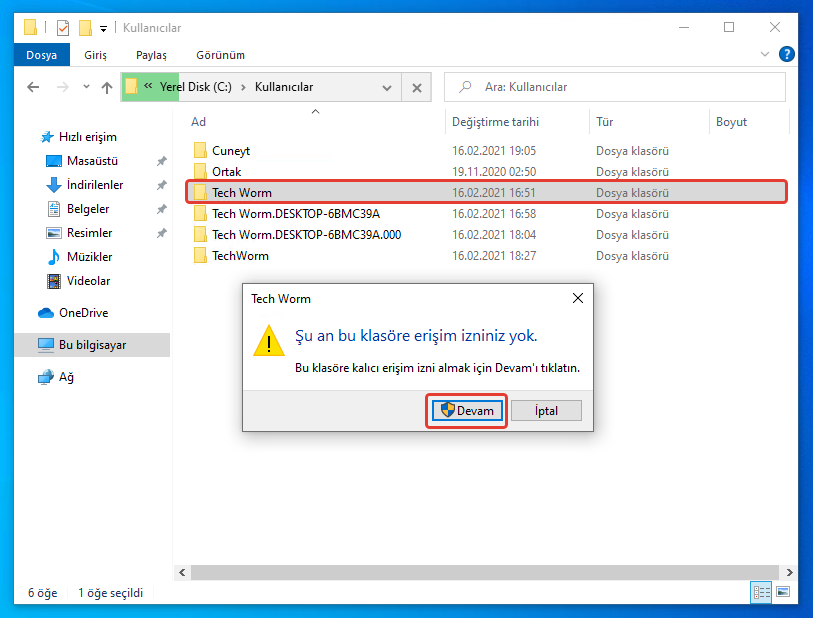
Task: Sort by Değiştirme tarihi column header
Action: pyautogui.click(x=495, y=122)
